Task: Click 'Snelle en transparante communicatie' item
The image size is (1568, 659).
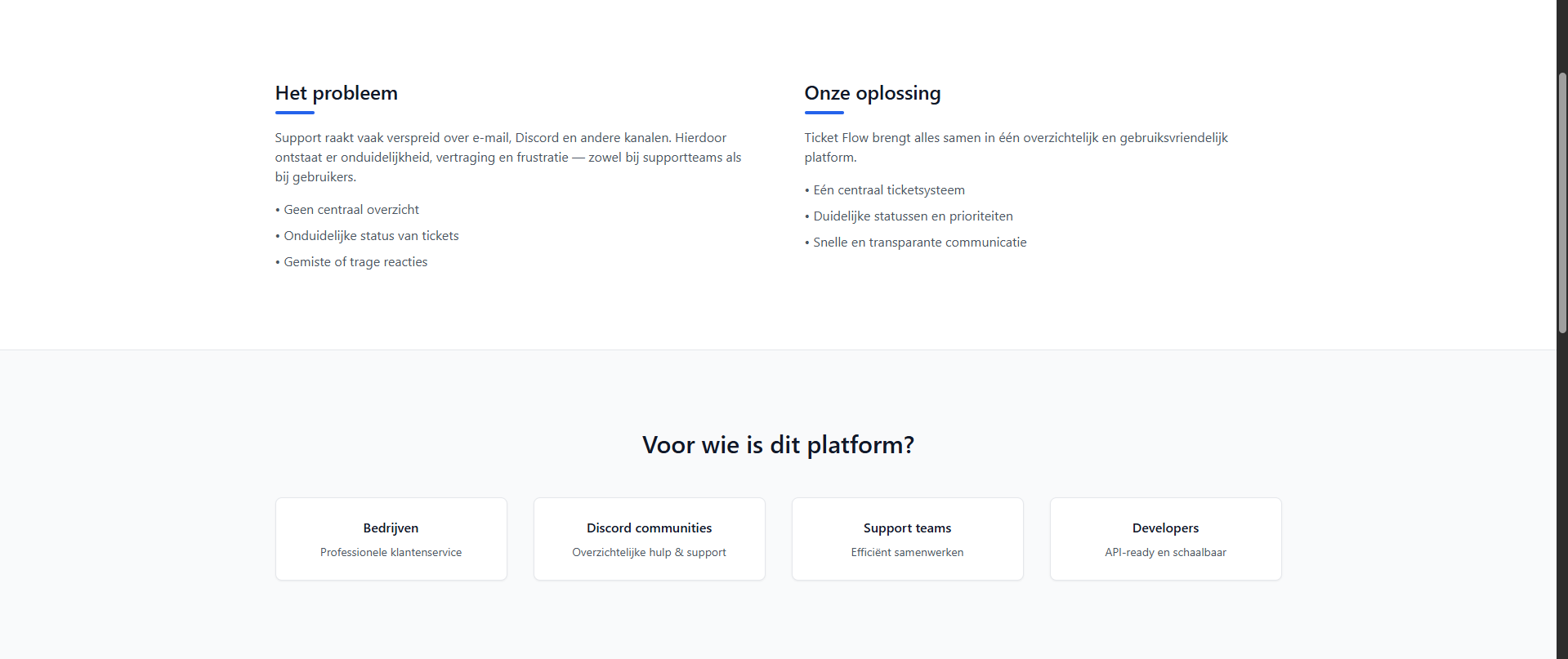Action: click(x=919, y=243)
